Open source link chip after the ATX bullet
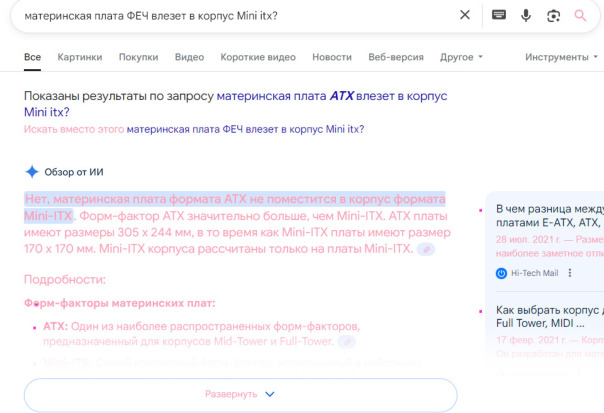 point(347,342)
